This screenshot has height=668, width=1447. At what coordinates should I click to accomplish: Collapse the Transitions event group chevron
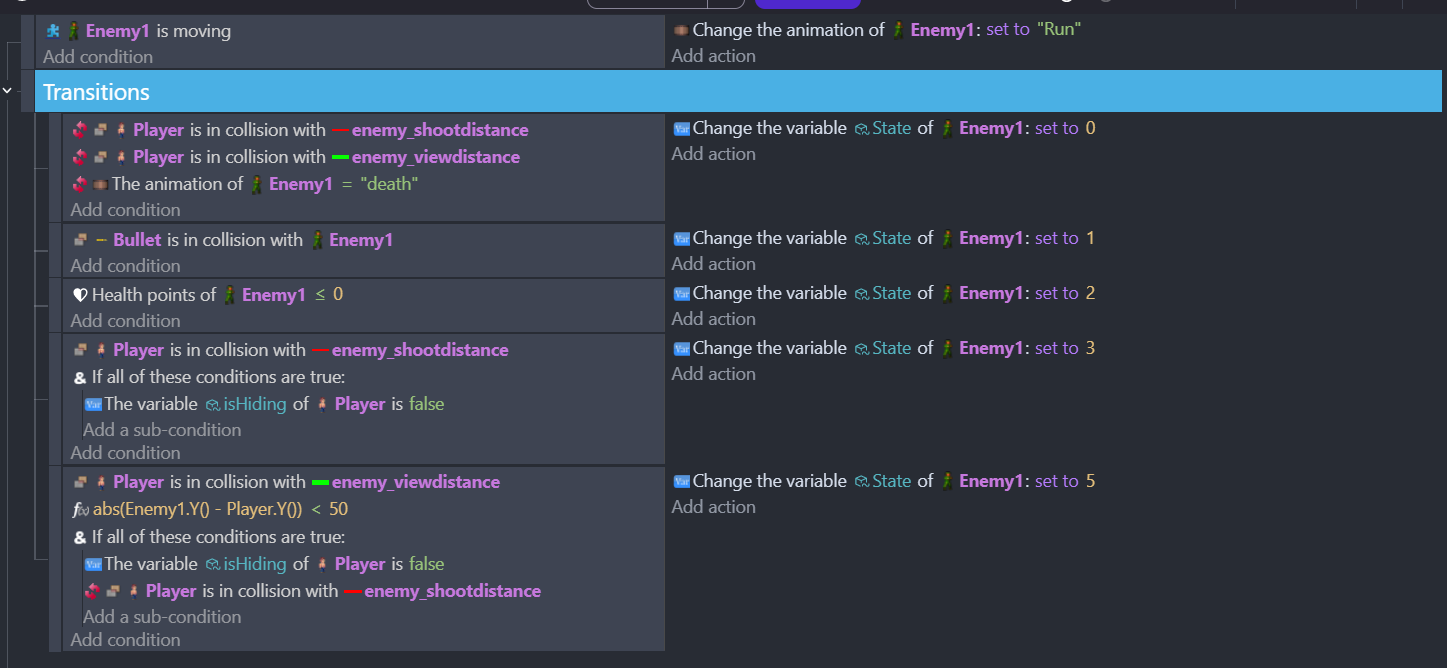[8, 91]
